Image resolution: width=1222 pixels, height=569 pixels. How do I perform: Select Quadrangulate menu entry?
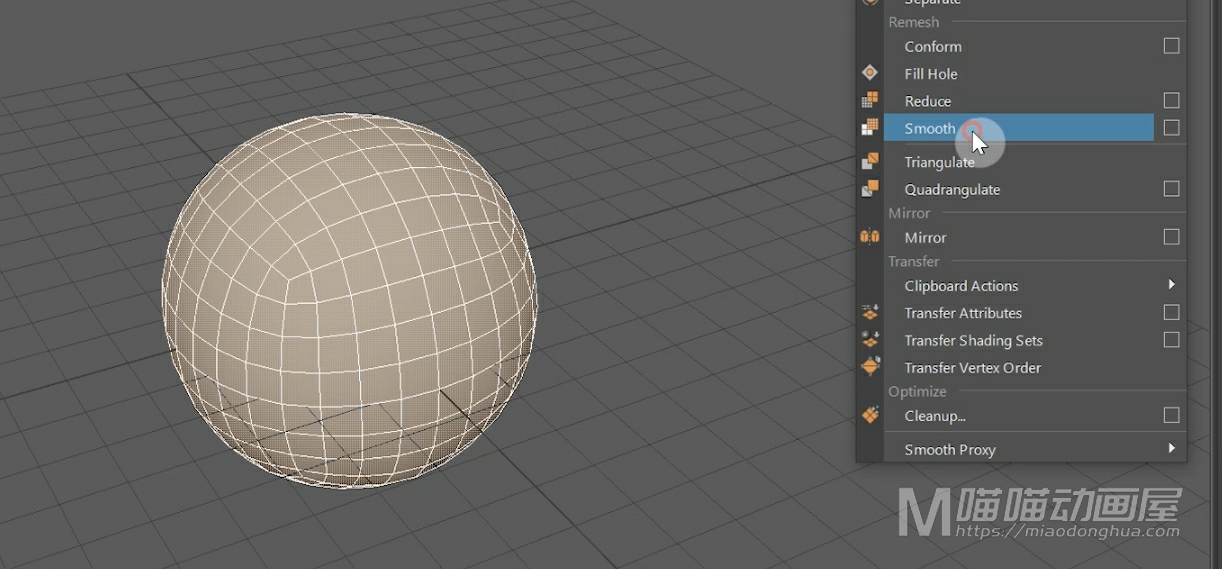[x=952, y=189]
